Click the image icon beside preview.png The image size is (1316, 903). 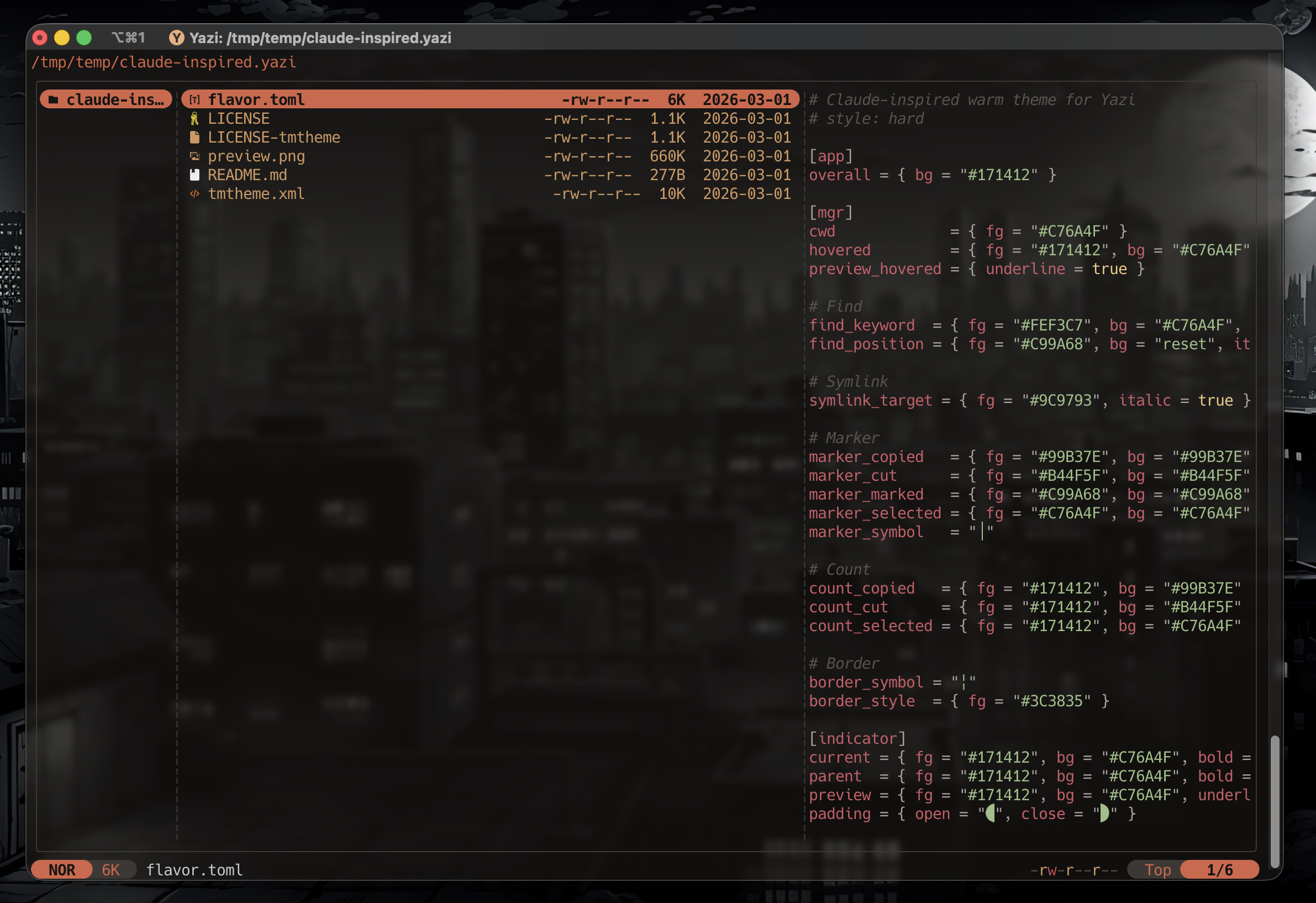click(x=195, y=156)
